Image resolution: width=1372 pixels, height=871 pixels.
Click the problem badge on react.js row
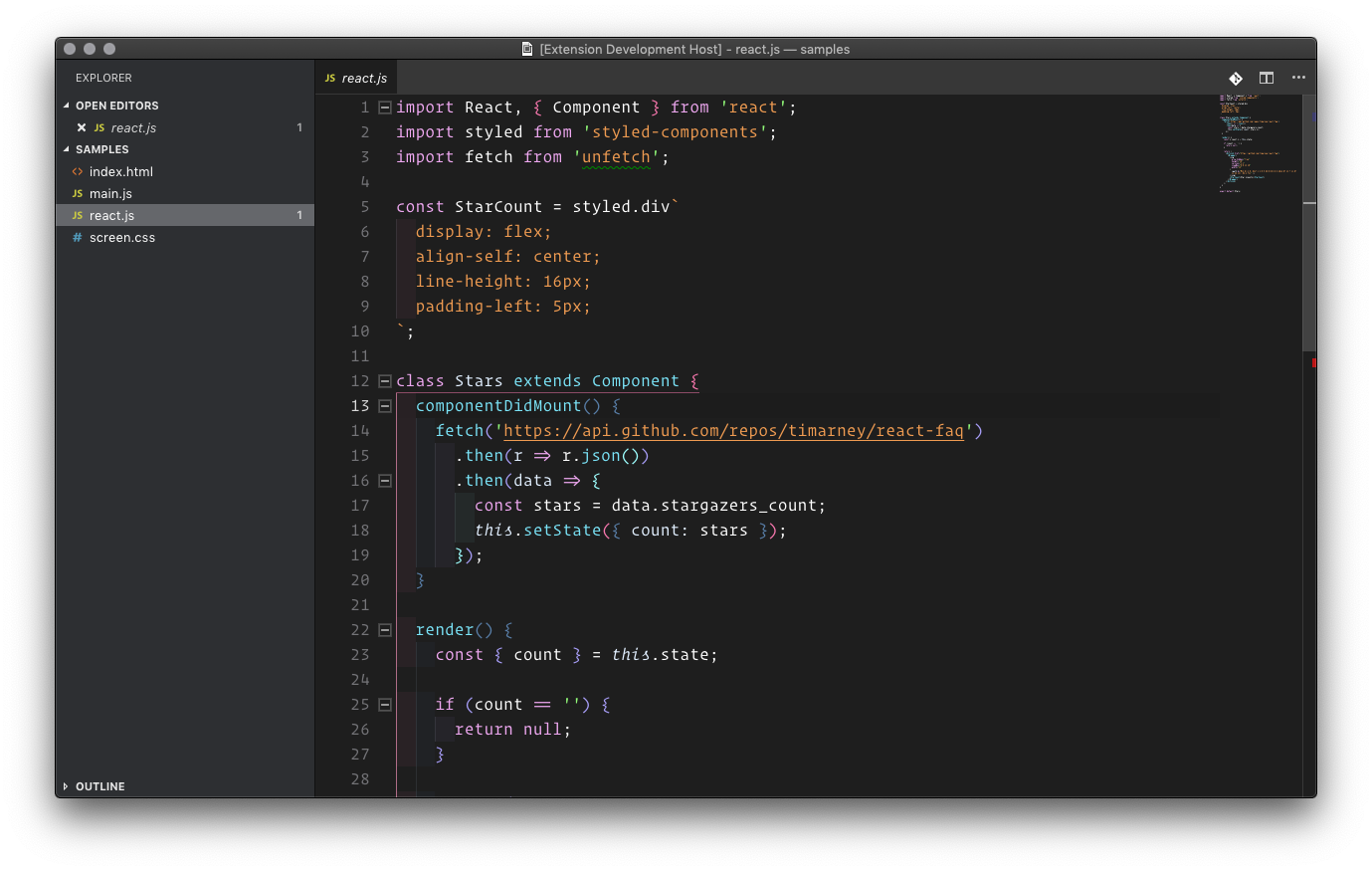pyautogui.click(x=299, y=215)
